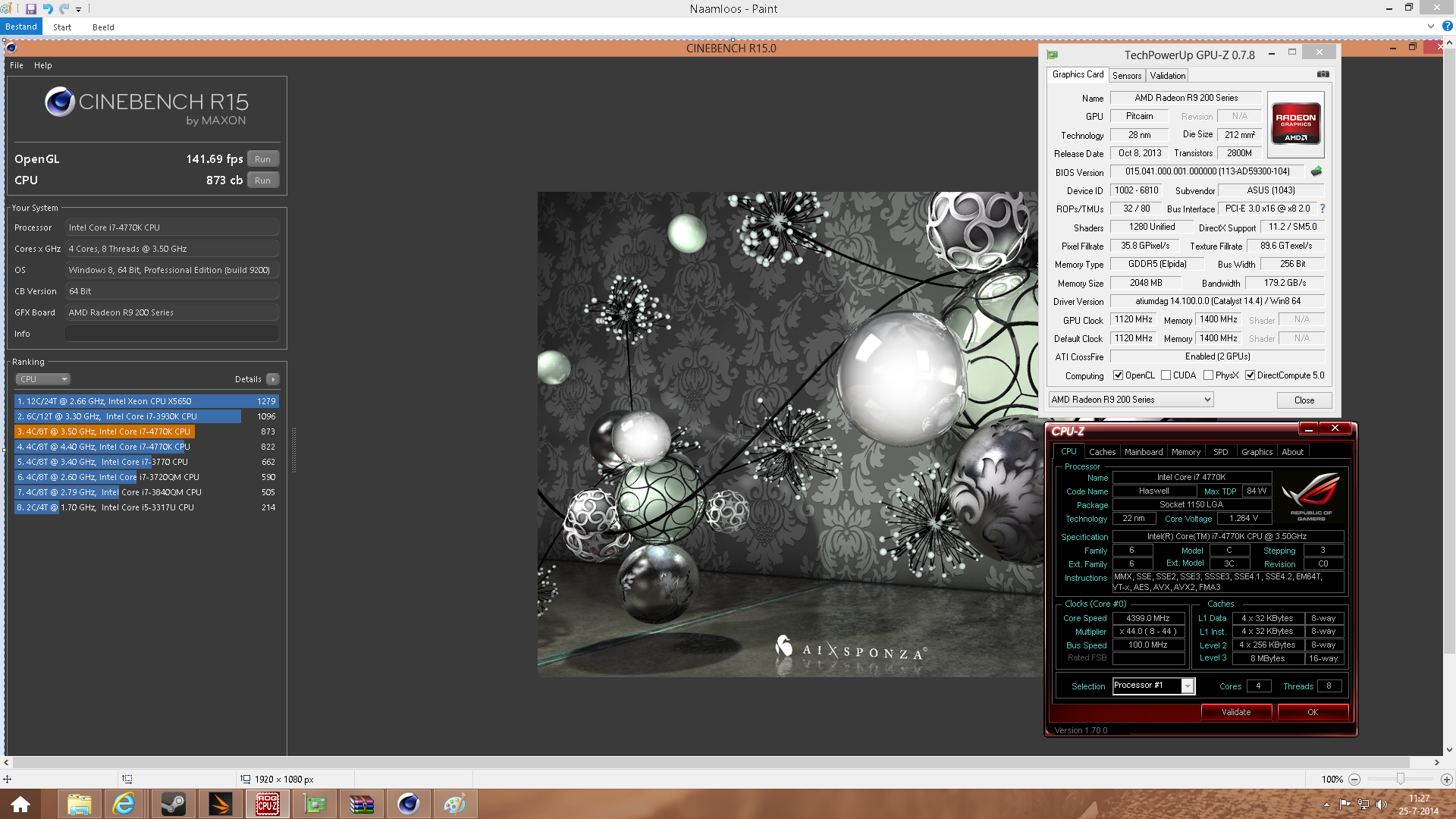Open the Help menu in Cinebench

pos(43,65)
